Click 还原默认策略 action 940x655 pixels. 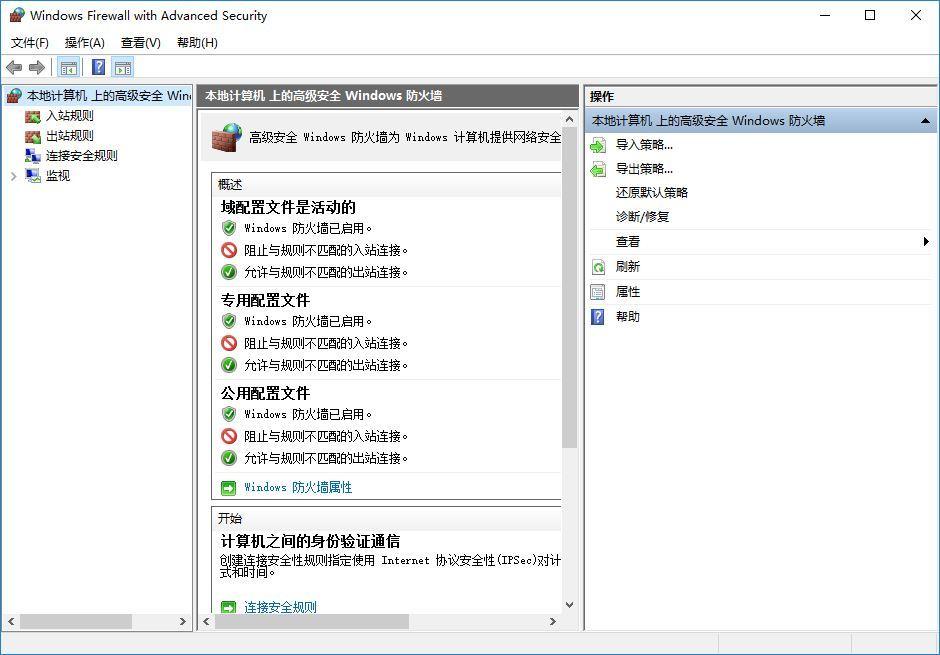coord(652,192)
